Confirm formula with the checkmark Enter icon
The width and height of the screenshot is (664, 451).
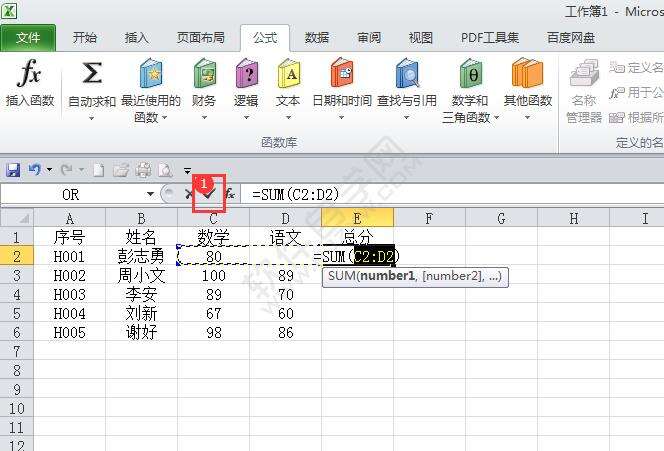pyautogui.click(x=209, y=194)
